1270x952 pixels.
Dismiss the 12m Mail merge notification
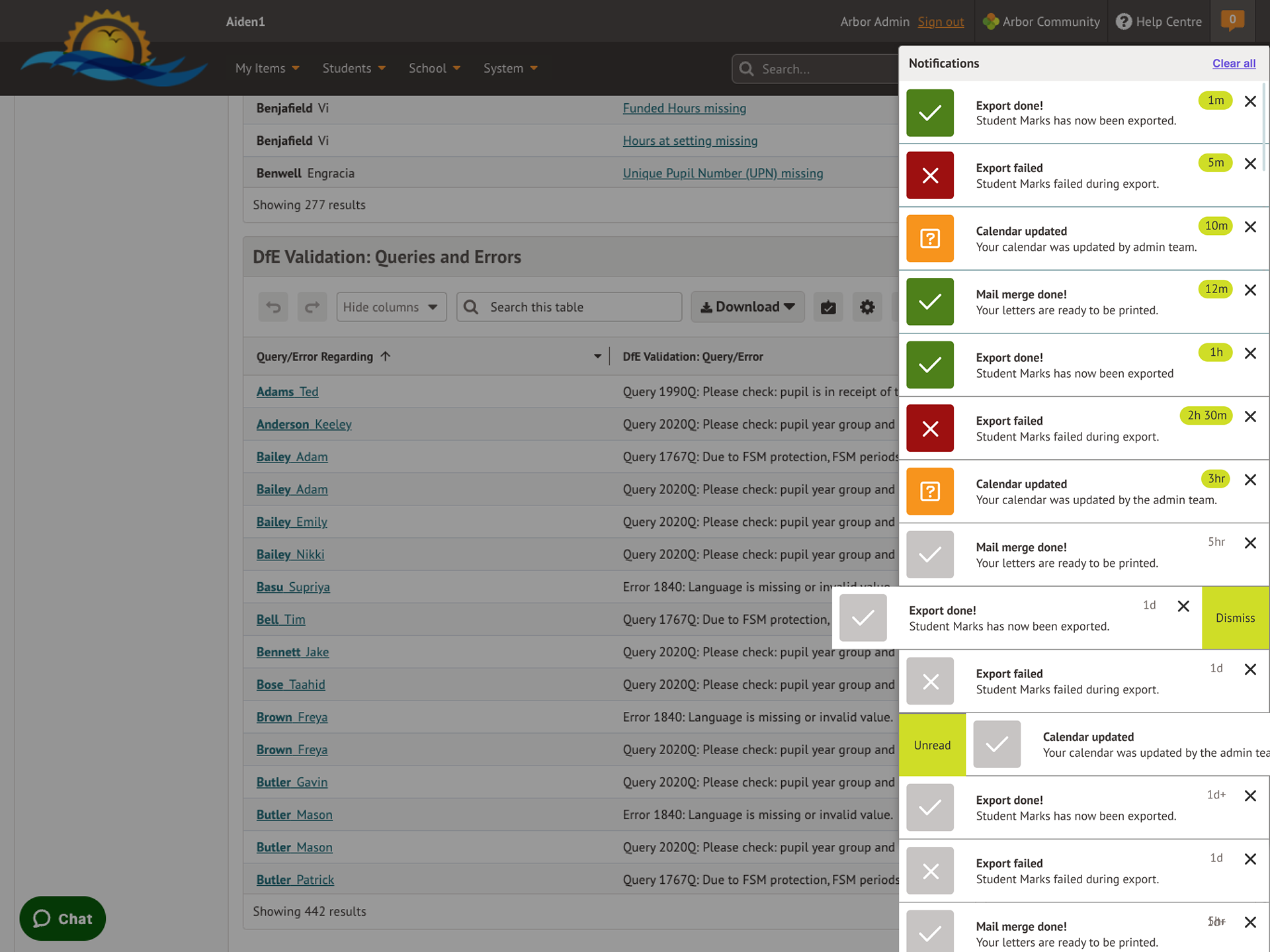click(1250, 290)
